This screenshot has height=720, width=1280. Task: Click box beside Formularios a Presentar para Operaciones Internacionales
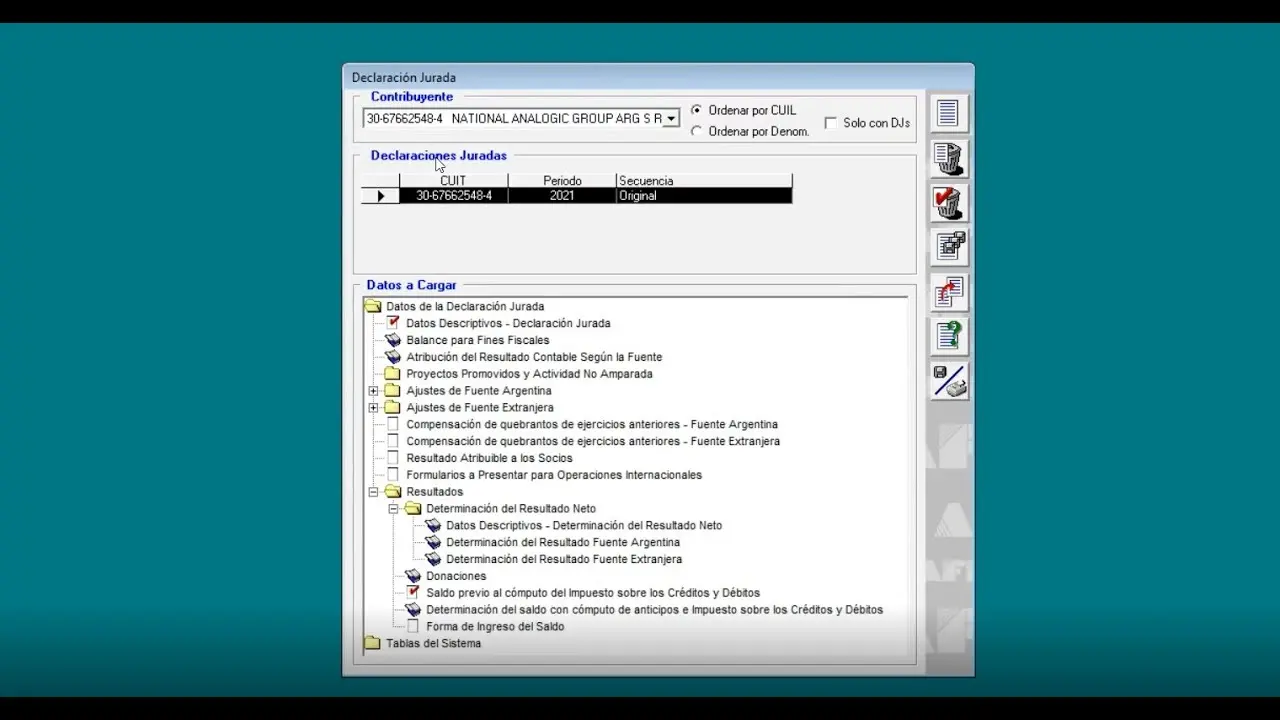click(x=393, y=475)
